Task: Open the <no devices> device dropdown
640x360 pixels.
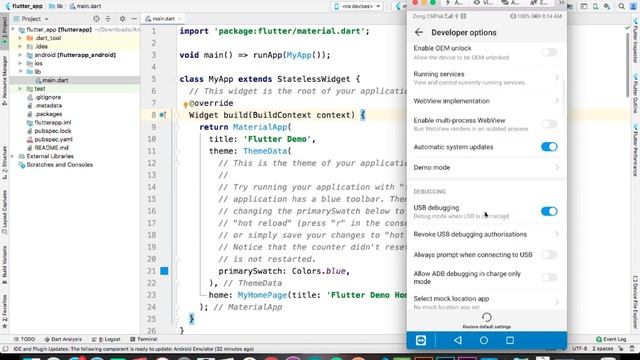Action: pos(357,6)
